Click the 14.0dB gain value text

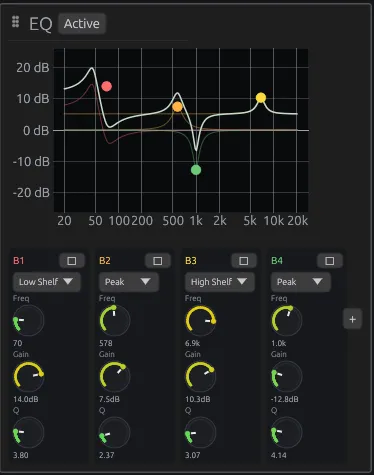(x=26, y=399)
